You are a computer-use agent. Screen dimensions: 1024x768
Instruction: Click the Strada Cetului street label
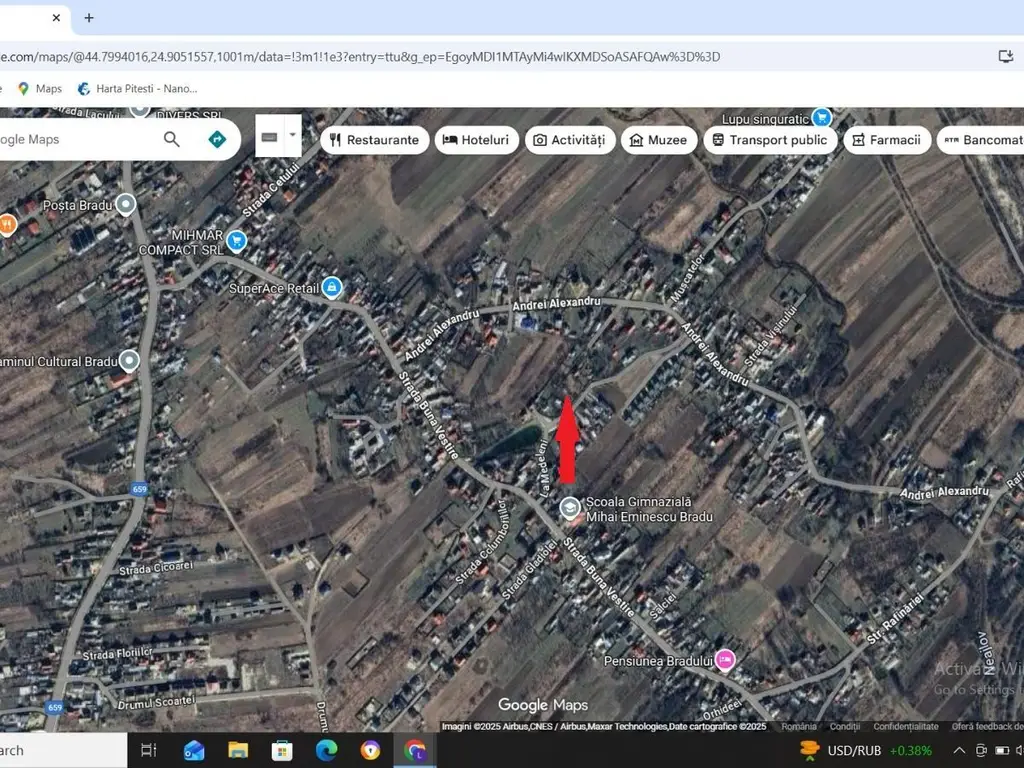[271, 189]
